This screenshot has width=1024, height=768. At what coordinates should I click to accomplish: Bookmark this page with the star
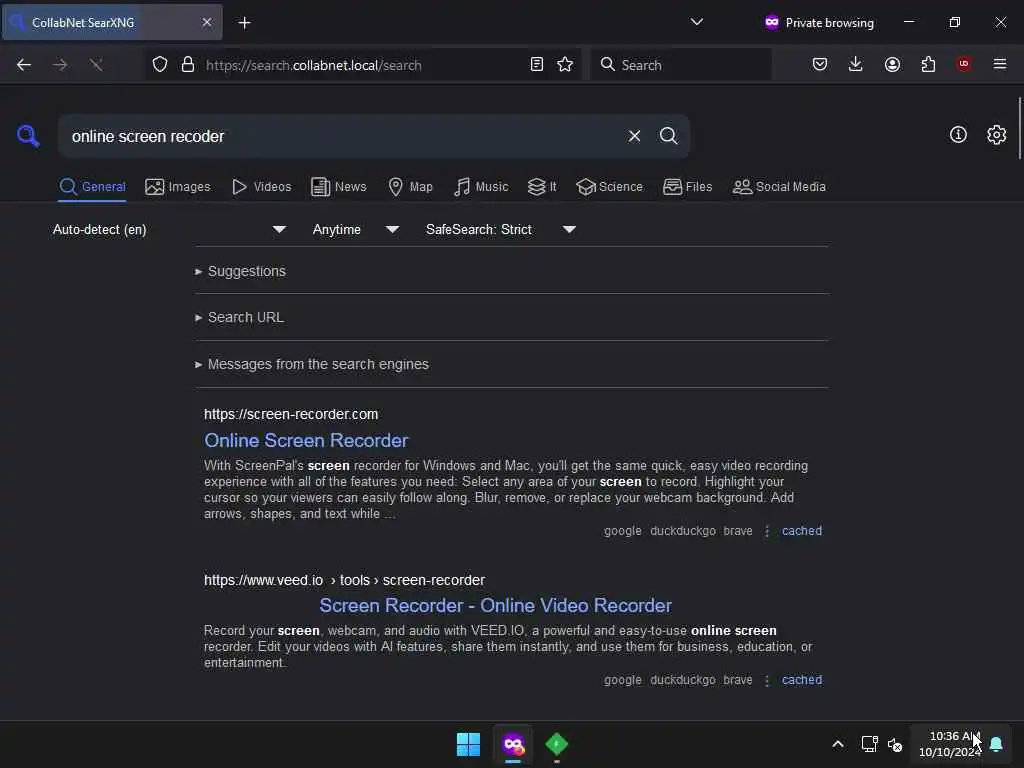pos(565,65)
